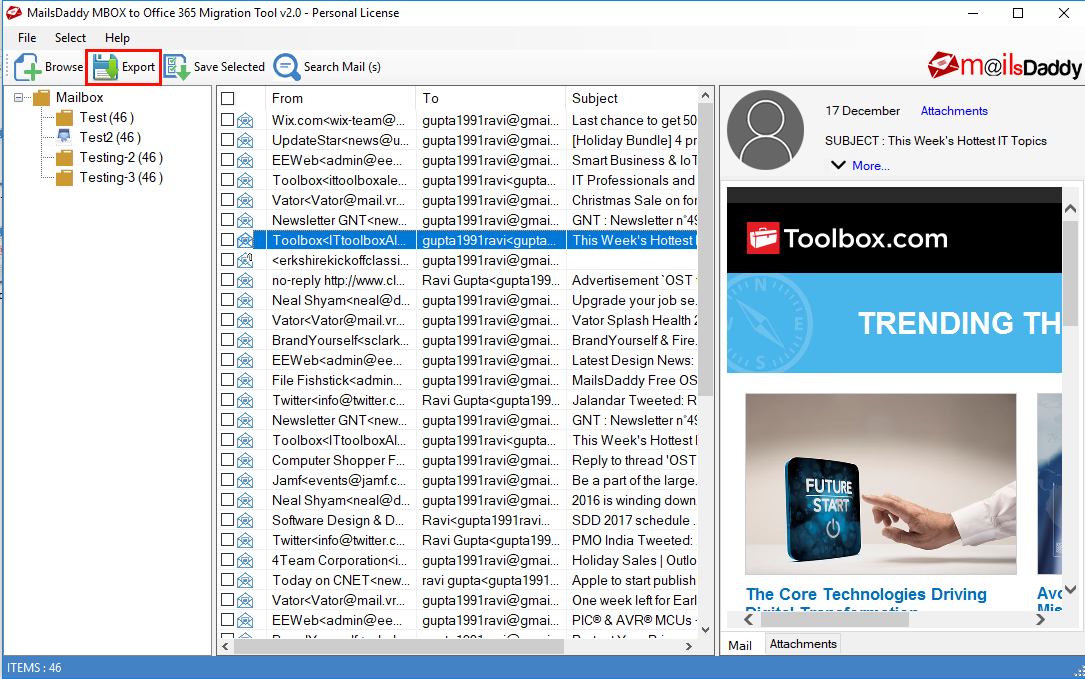Select the Testing-3 (46) tree label
1085x679 pixels.
pyautogui.click(x=121, y=178)
